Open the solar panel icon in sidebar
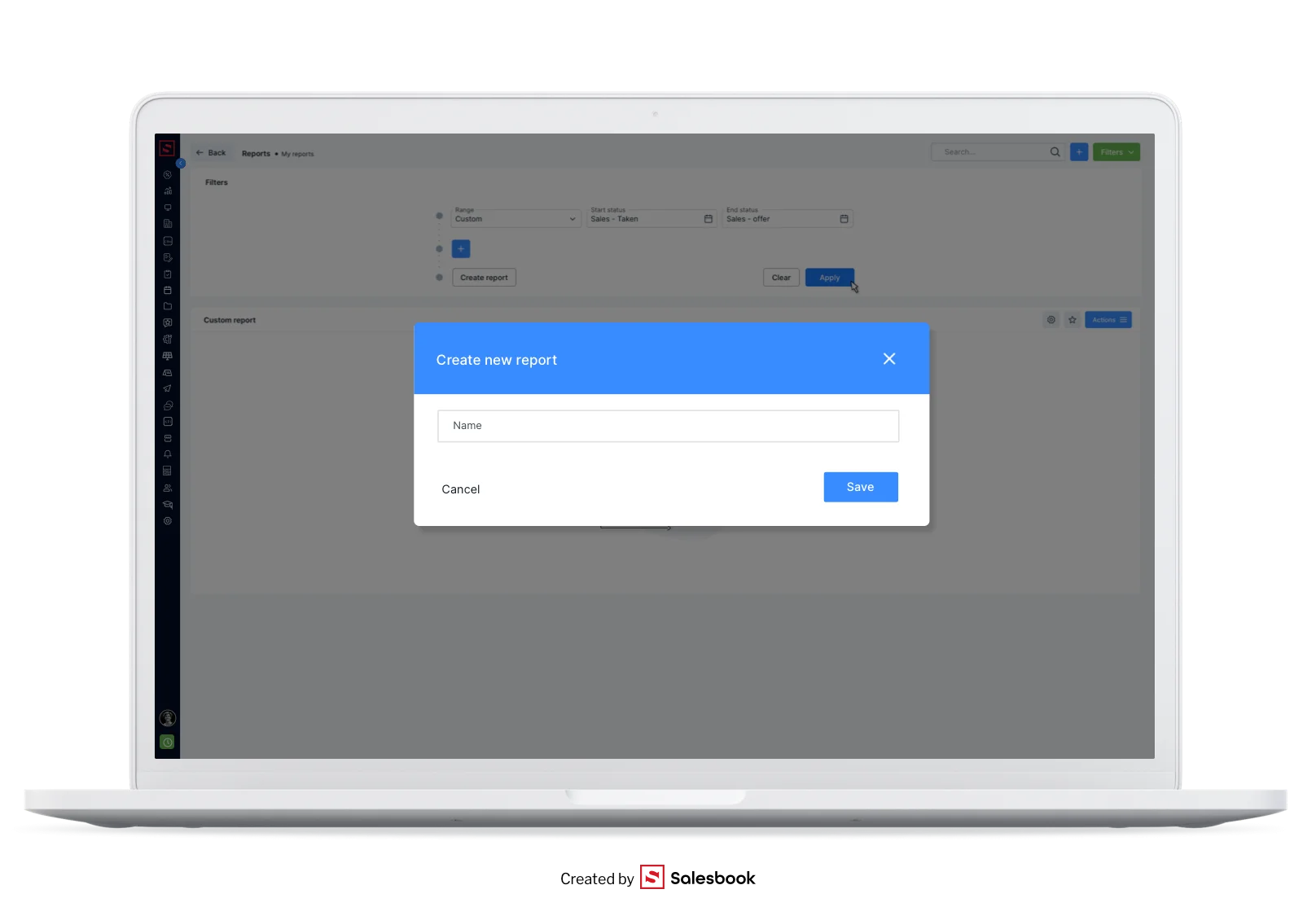 [x=168, y=356]
